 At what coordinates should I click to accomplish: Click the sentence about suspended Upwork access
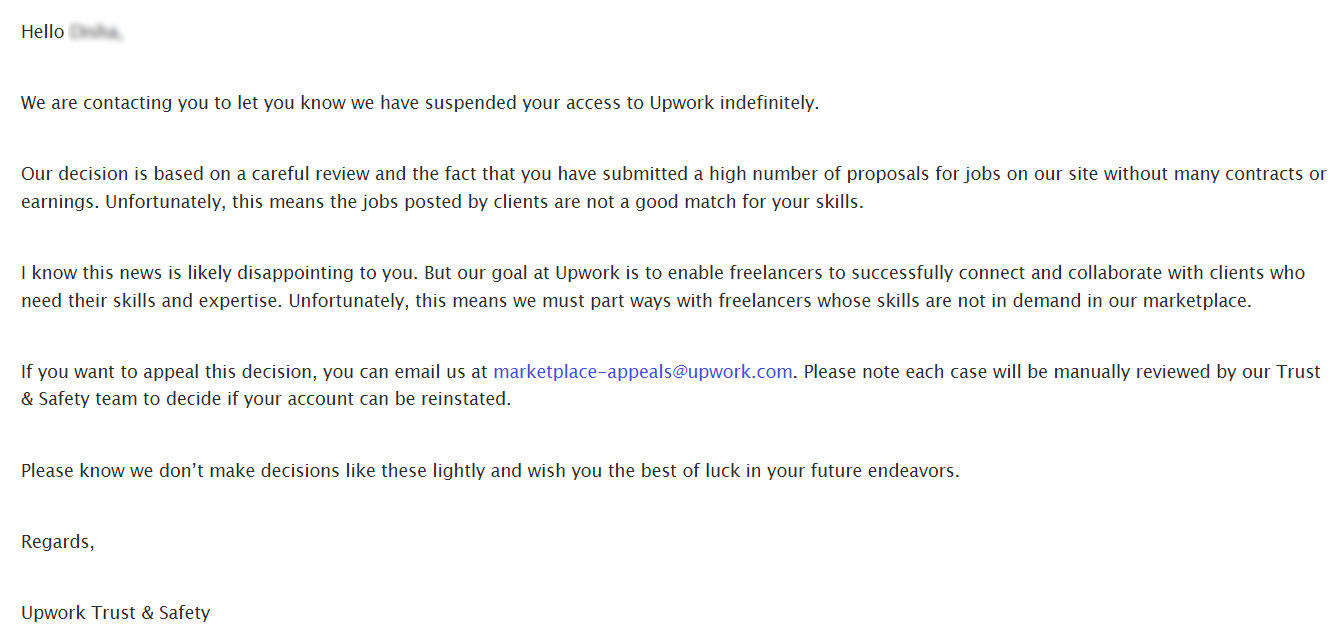tap(420, 103)
